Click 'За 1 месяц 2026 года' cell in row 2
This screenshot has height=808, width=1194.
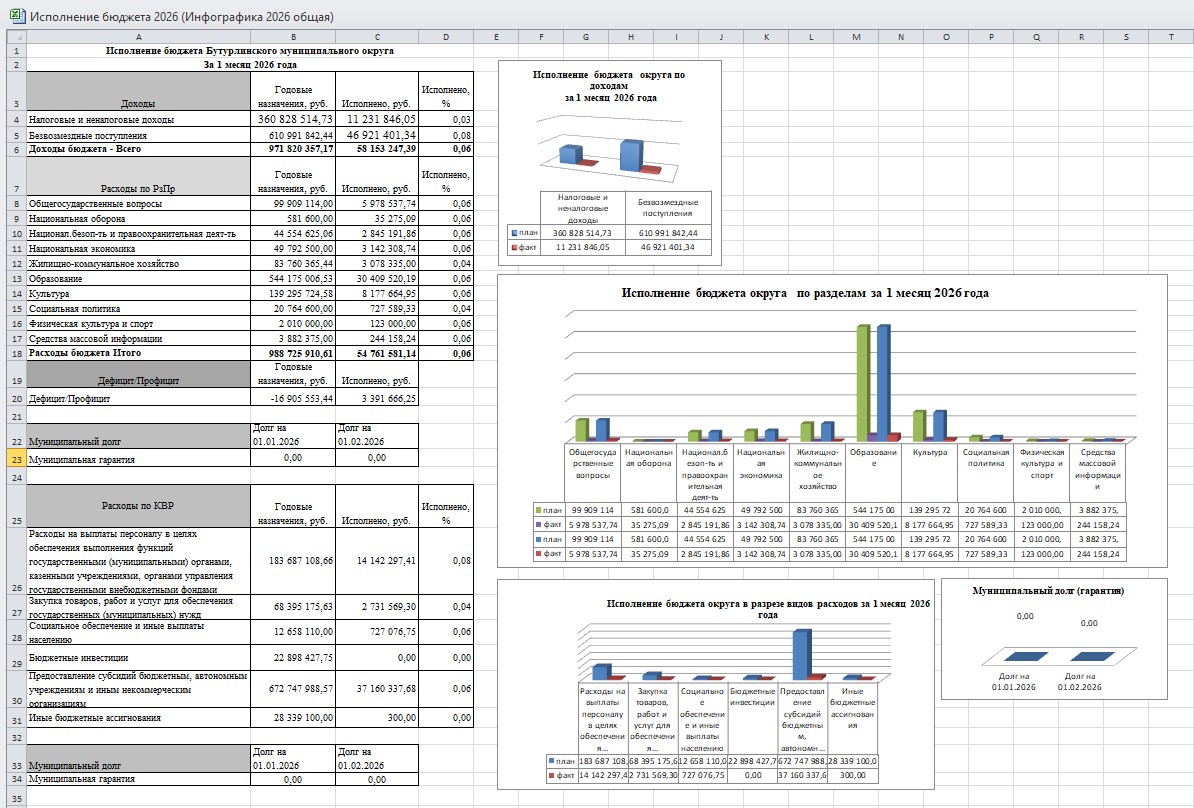(250, 65)
